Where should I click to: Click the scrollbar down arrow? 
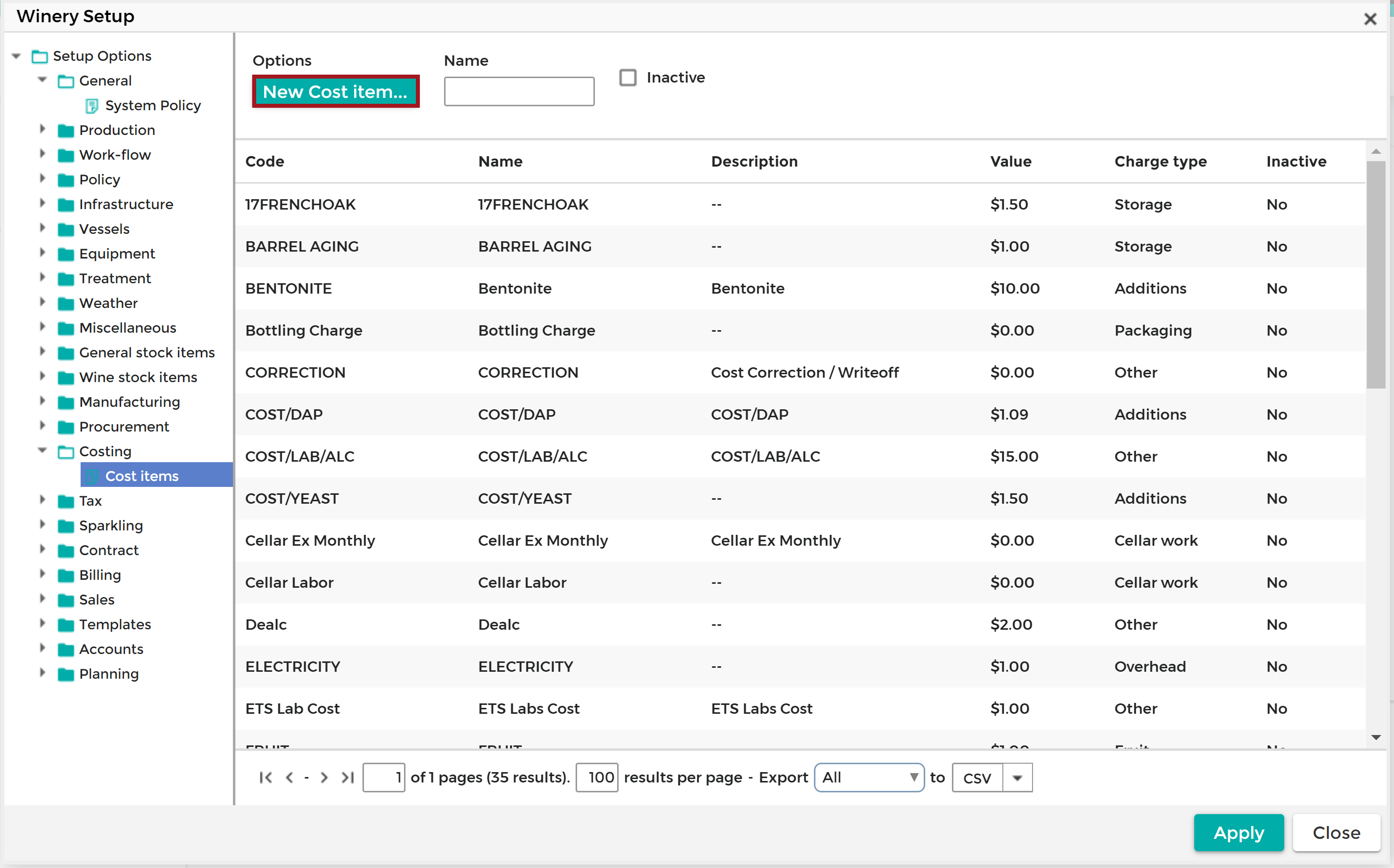tap(1376, 738)
